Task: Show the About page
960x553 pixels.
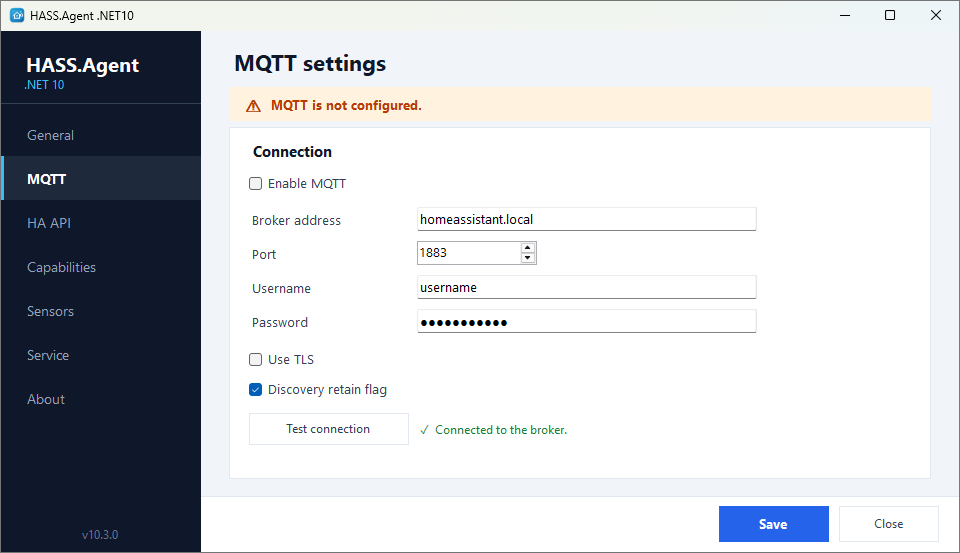Action: click(101, 399)
